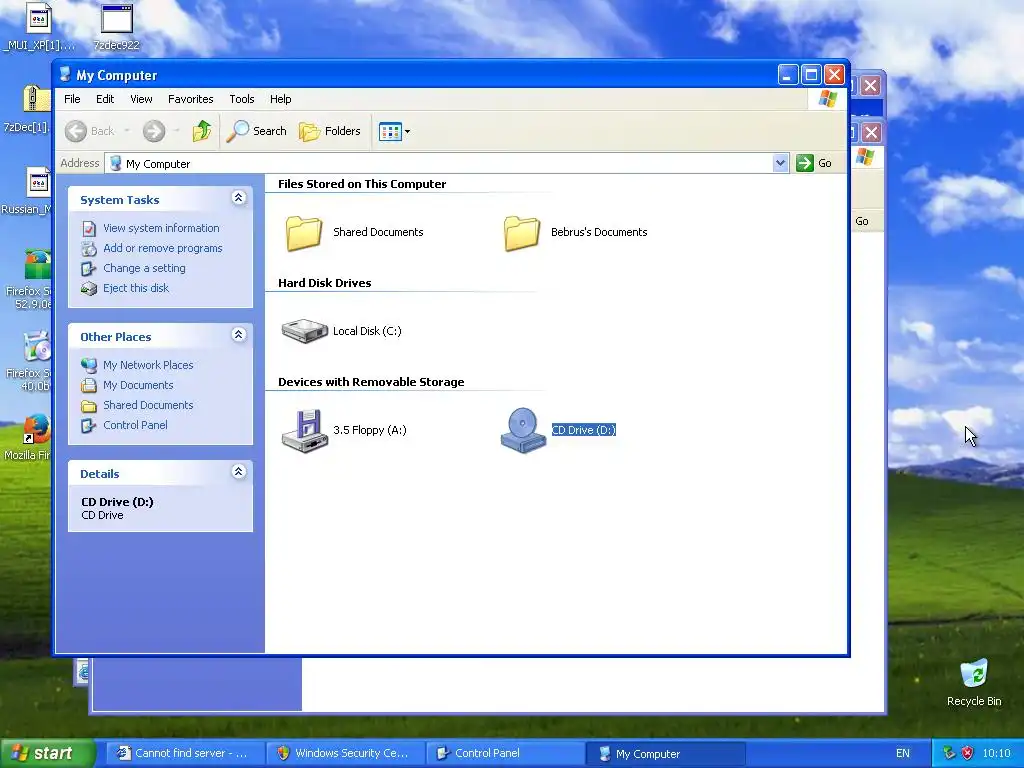The image size is (1024, 768).
Task: Collapse the Details panel
Action: pos(238,472)
